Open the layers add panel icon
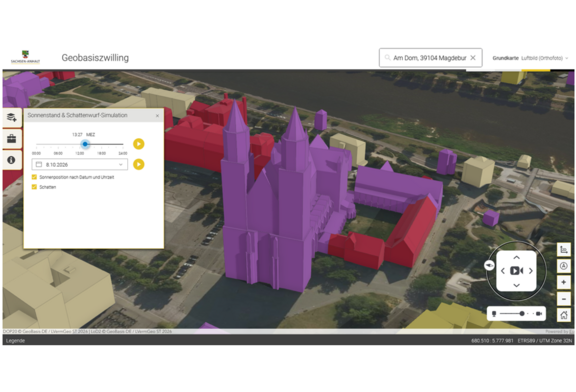 [x=12, y=118]
